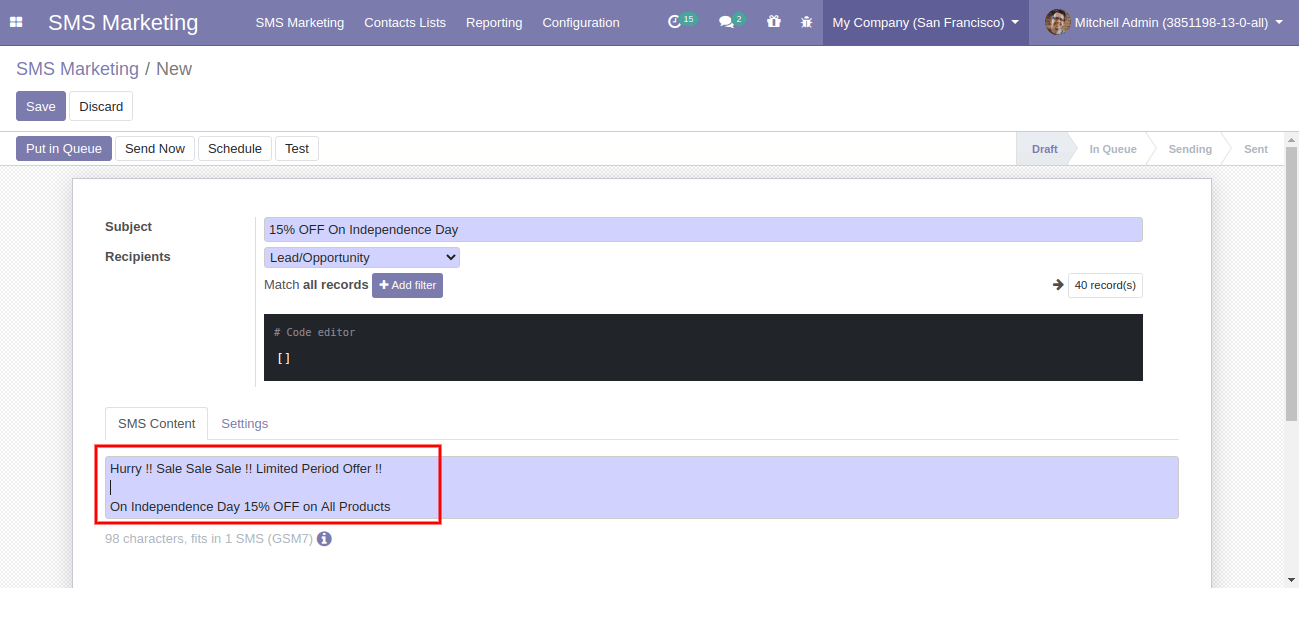This screenshot has width=1299, height=637.
Task: Open the 40 record(s) button
Action: click(1105, 285)
